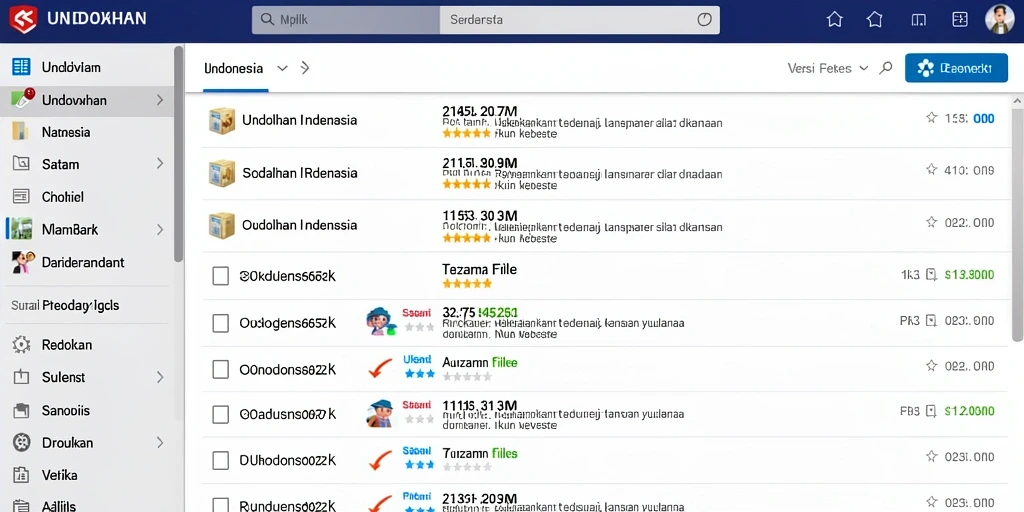The image size is (1024, 512).
Task: Click the star rating of Undolhan Indenasia
Action: point(466,133)
